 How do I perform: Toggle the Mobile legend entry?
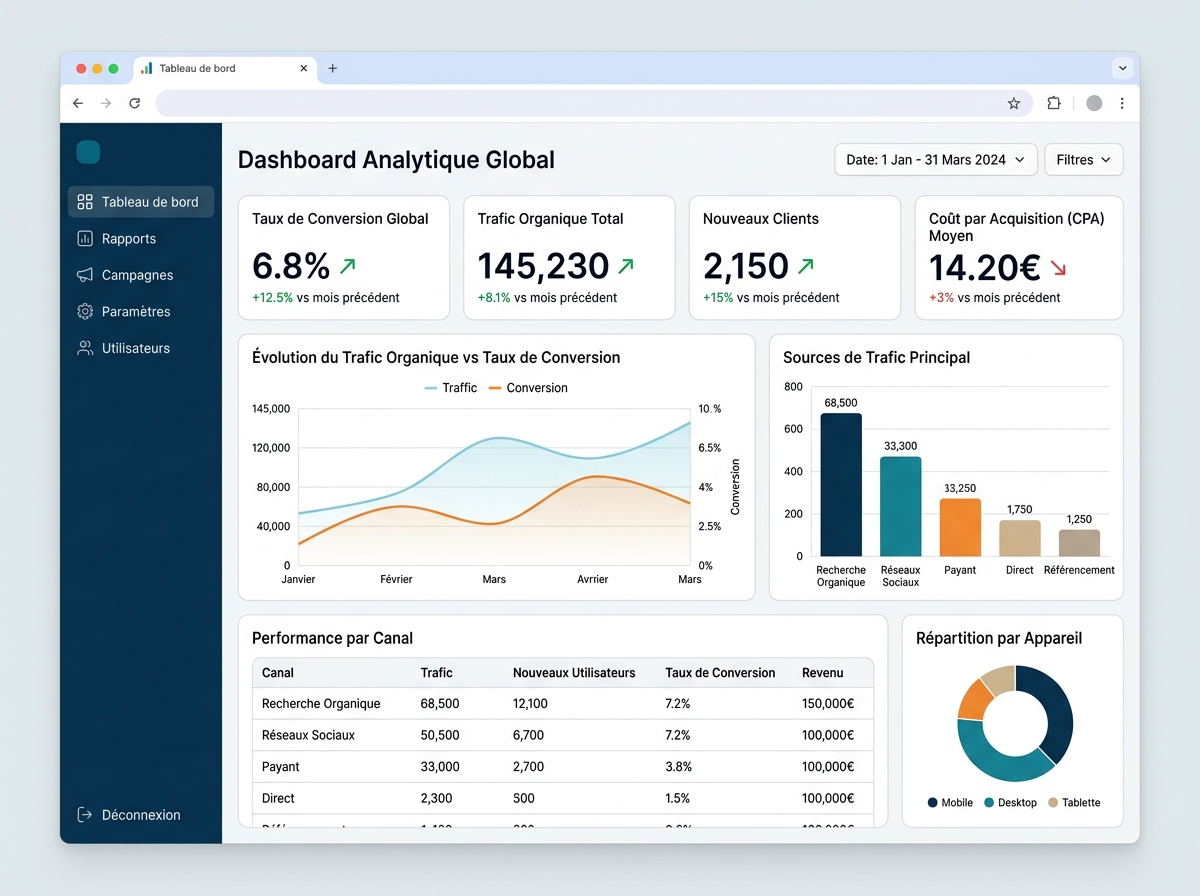[950, 802]
